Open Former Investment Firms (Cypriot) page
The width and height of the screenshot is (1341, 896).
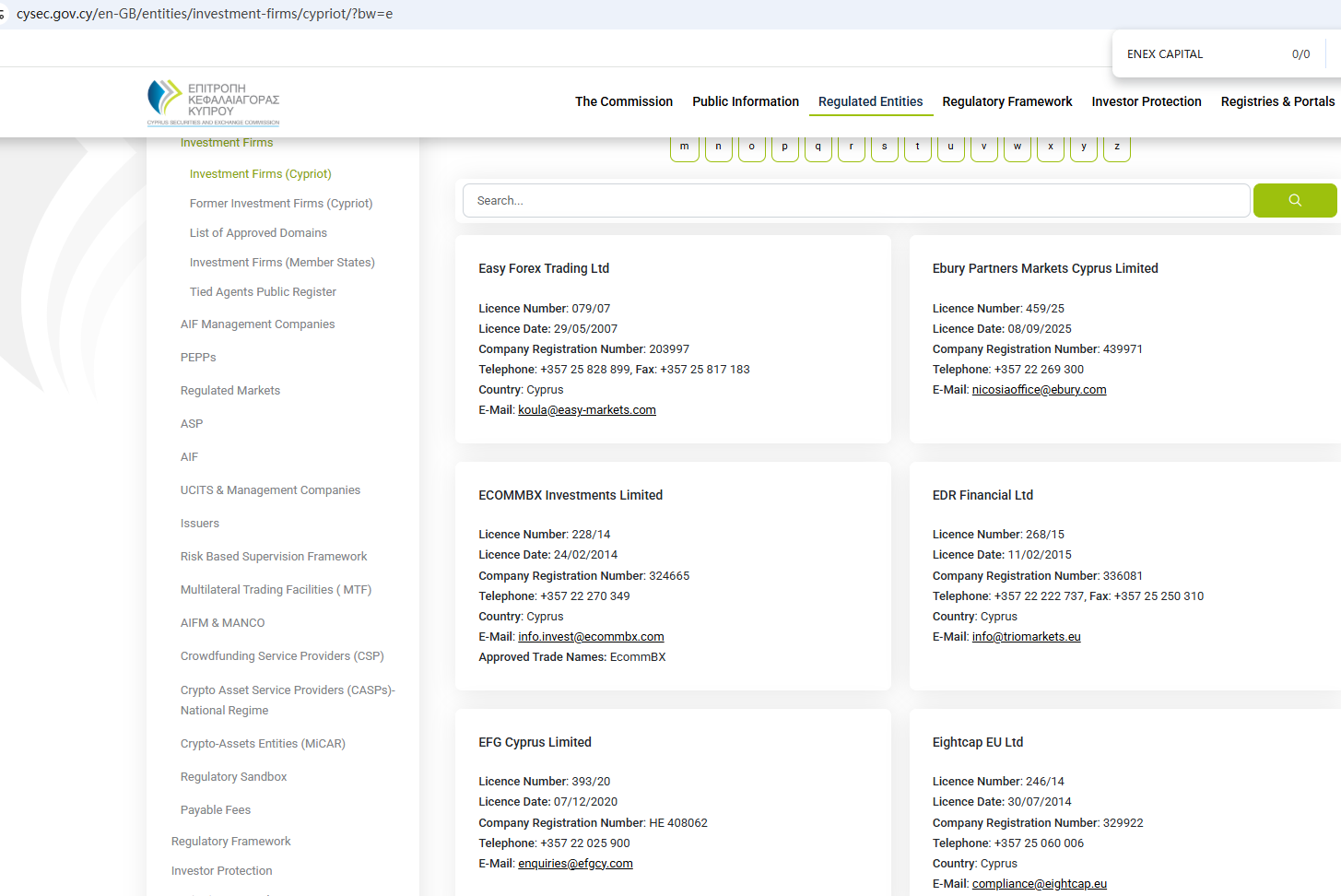[x=281, y=204]
